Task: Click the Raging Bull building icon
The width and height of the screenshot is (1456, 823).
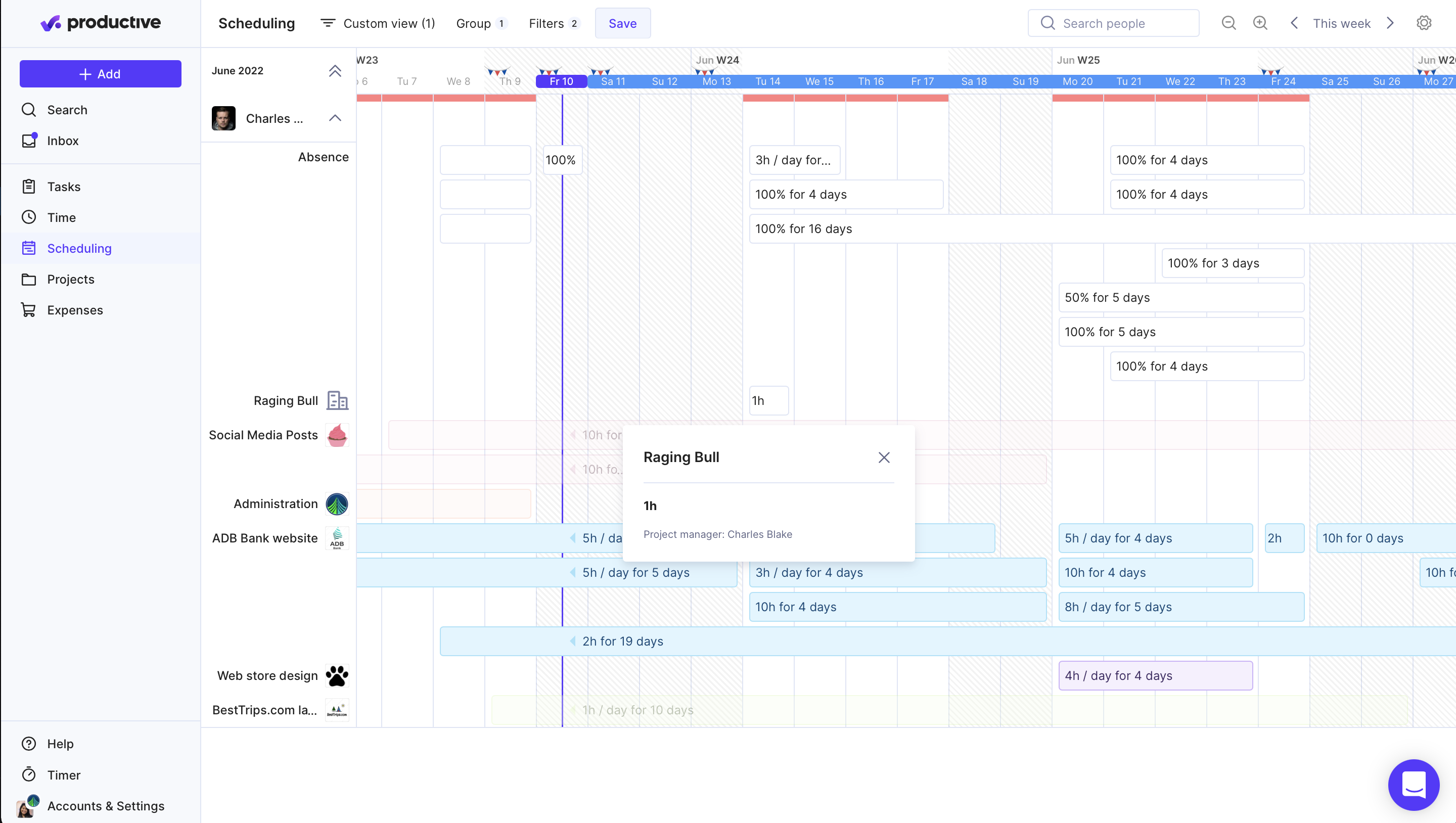Action: point(337,401)
